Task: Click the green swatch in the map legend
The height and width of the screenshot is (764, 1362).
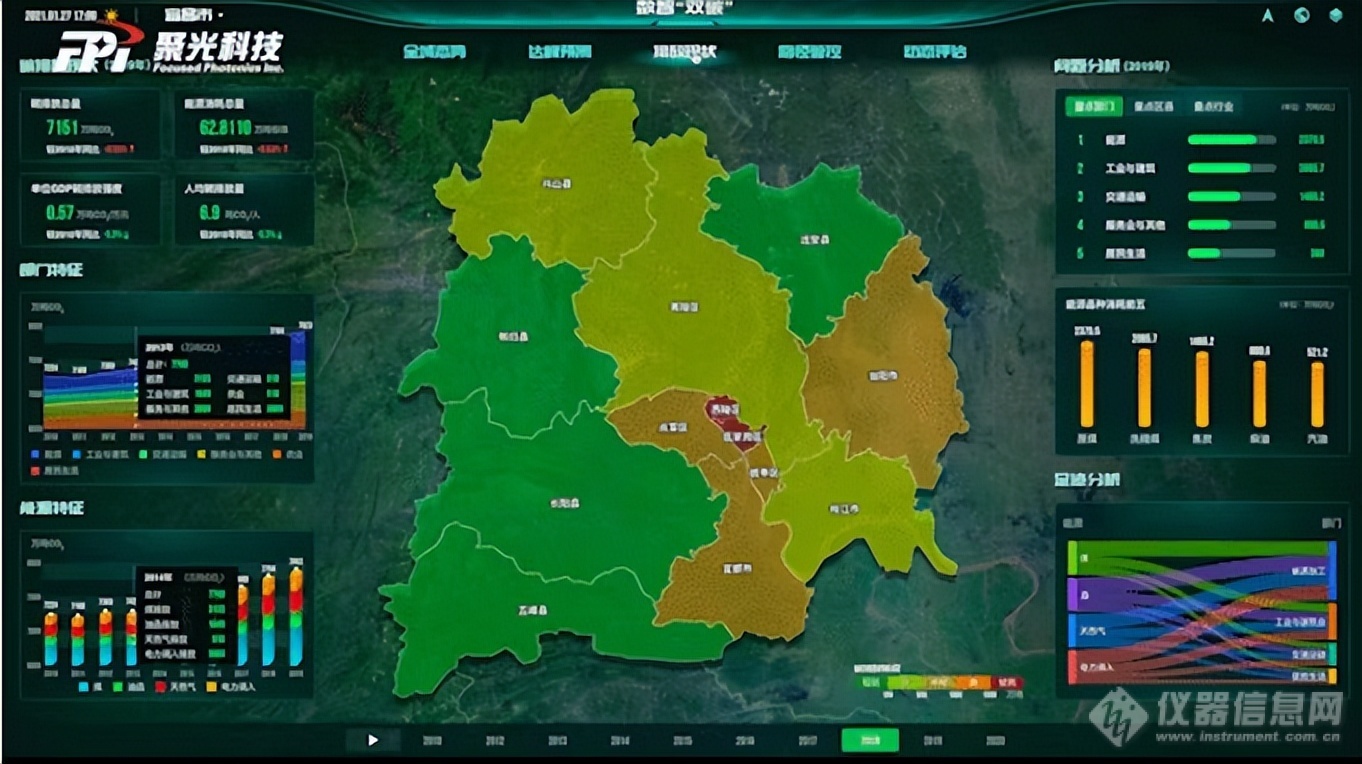Action: pyautogui.click(x=869, y=682)
